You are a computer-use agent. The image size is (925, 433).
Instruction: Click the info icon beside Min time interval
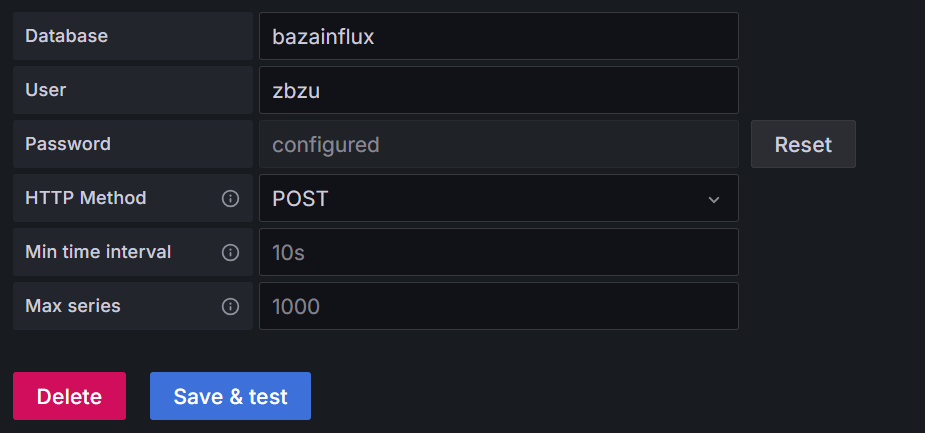230,253
